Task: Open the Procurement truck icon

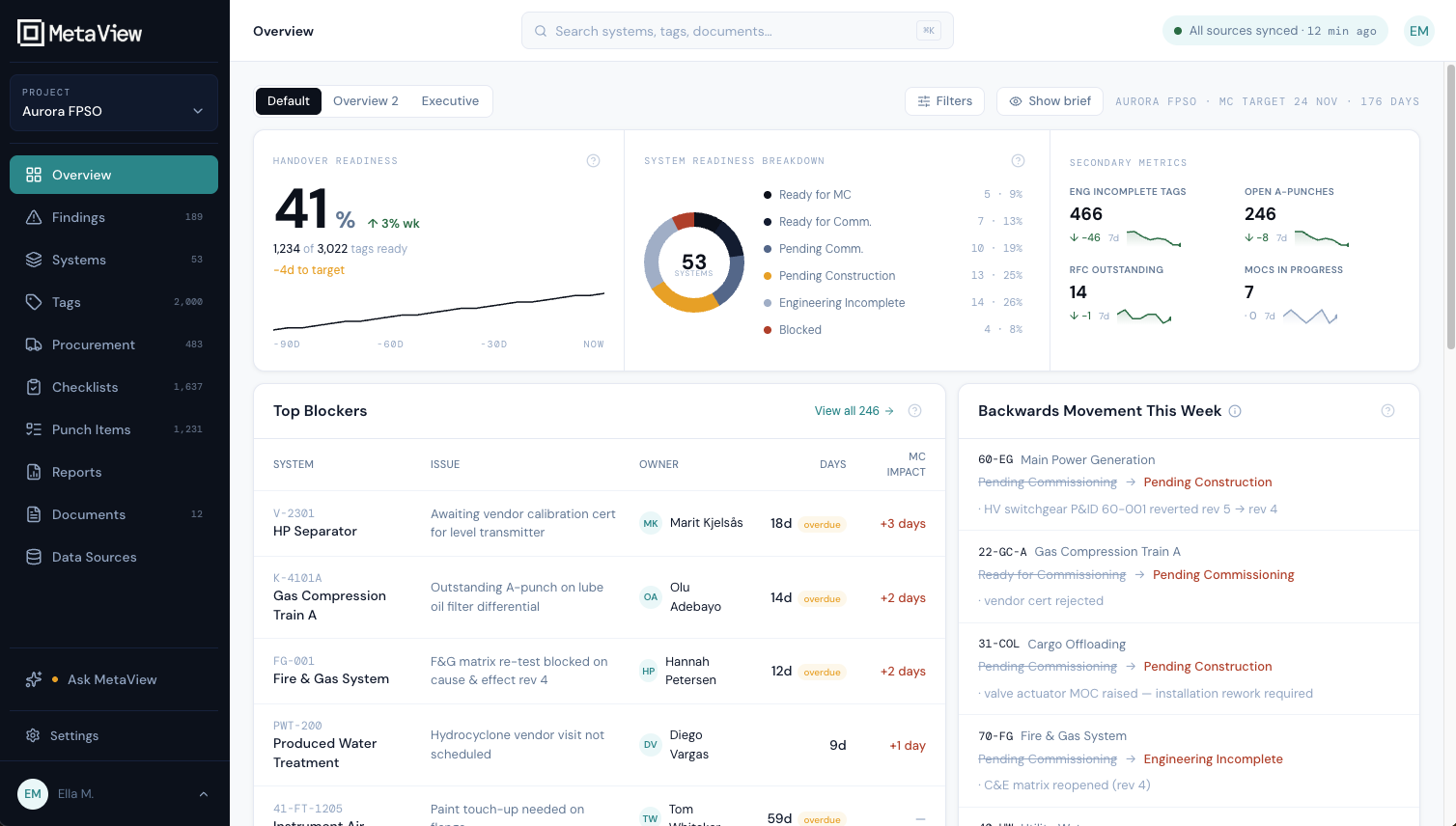Action: point(34,344)
